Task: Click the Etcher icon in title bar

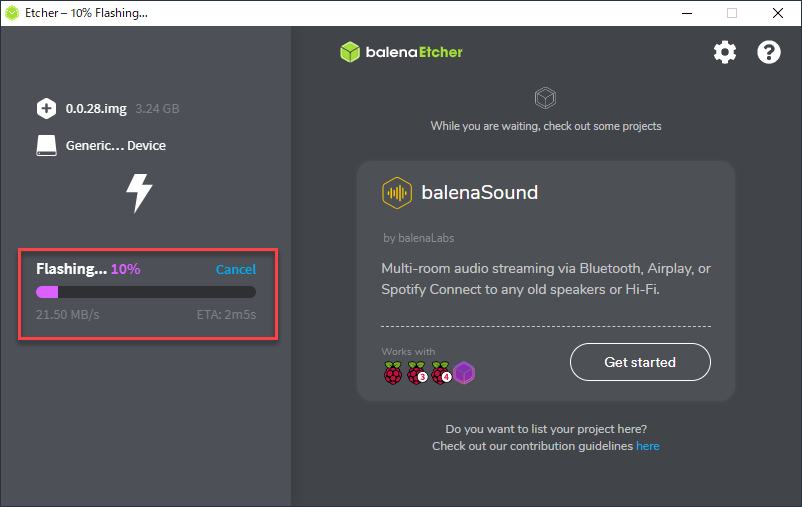Action: 12,13
